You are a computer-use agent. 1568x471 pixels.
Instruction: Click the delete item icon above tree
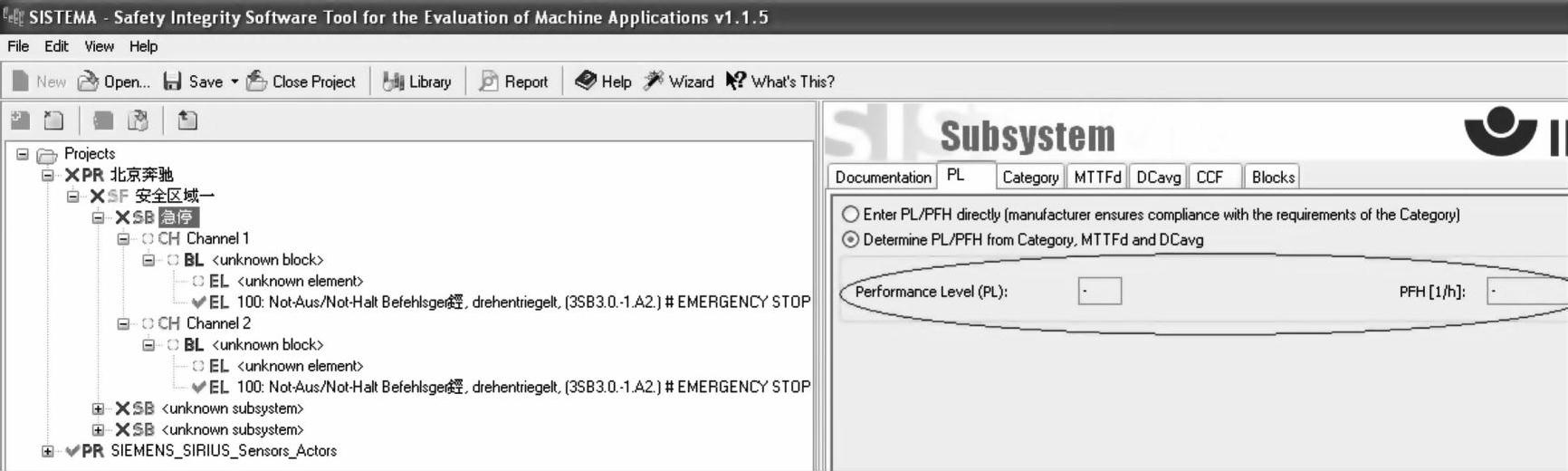[54, 120]
